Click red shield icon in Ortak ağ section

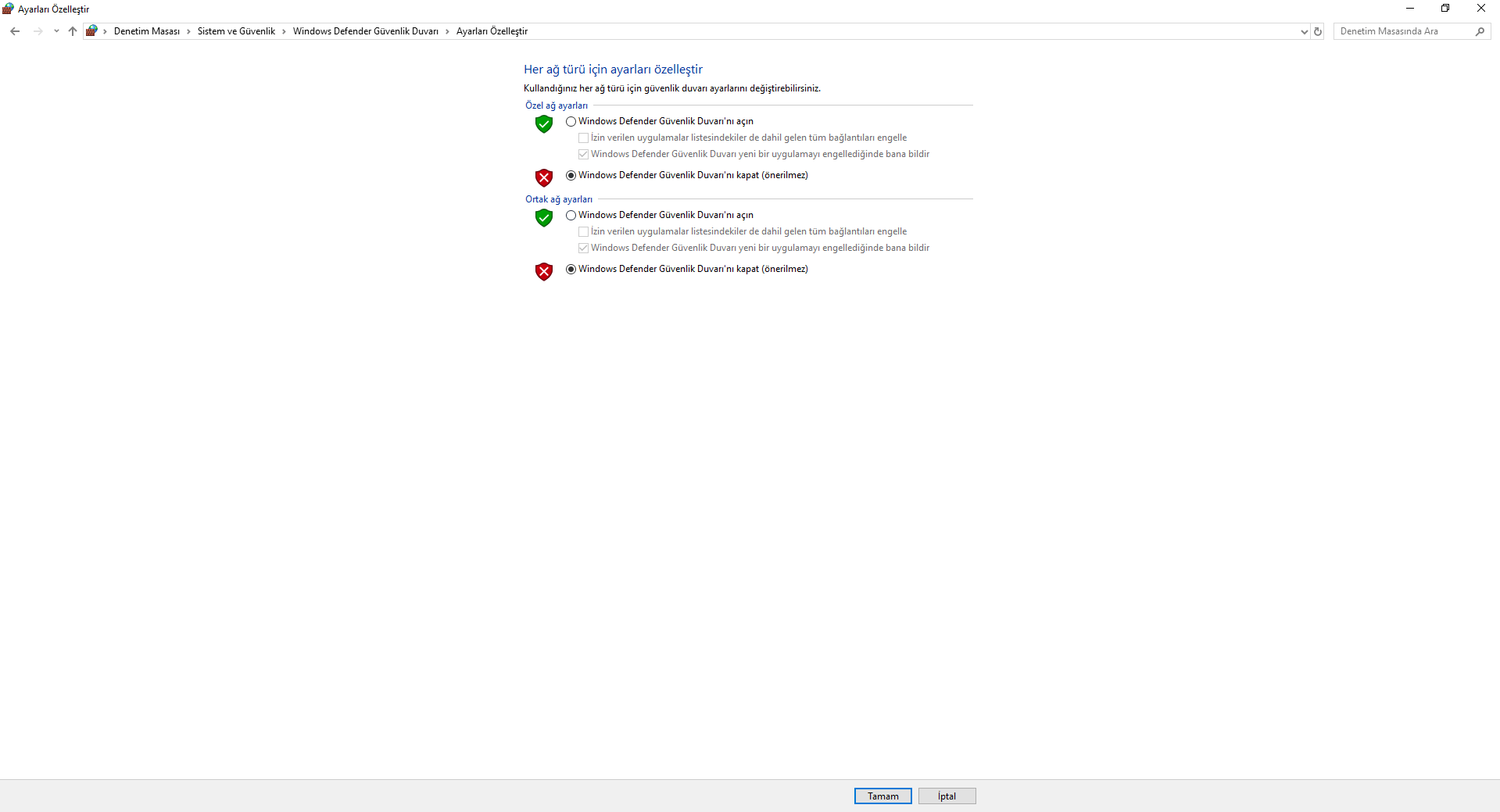pos(544,272)
